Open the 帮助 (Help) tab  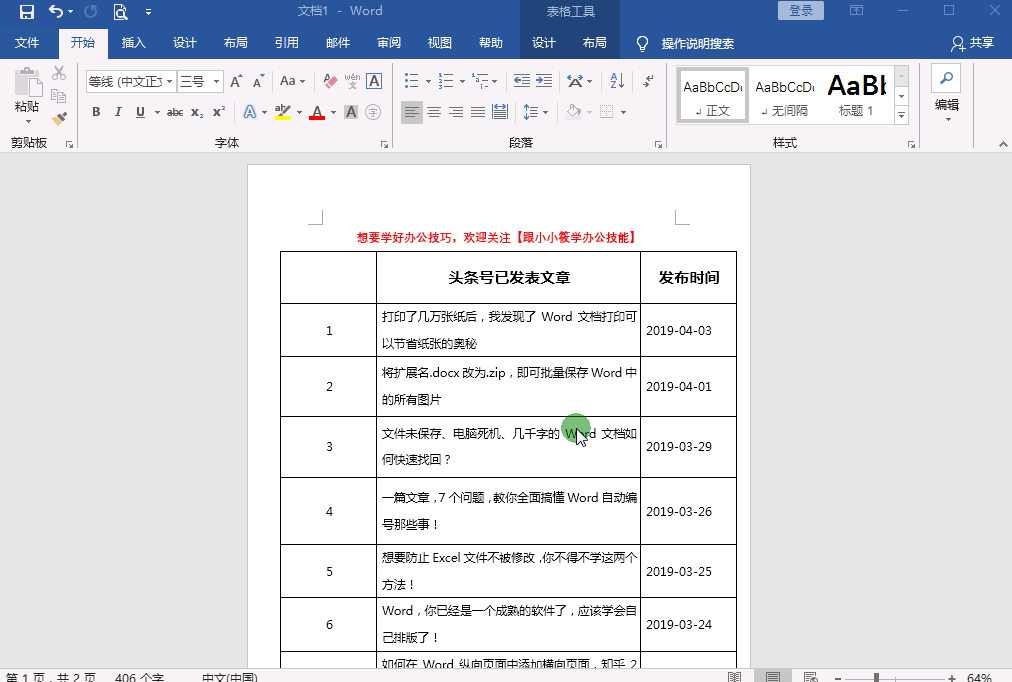click(x=491, y=43)
